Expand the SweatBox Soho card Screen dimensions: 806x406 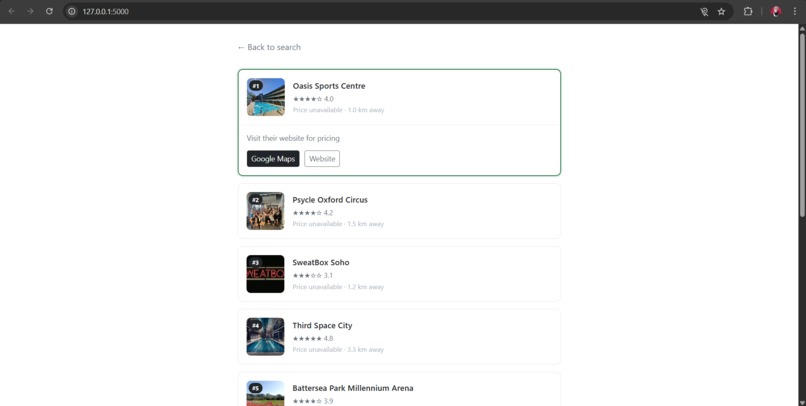pos(399,274)
